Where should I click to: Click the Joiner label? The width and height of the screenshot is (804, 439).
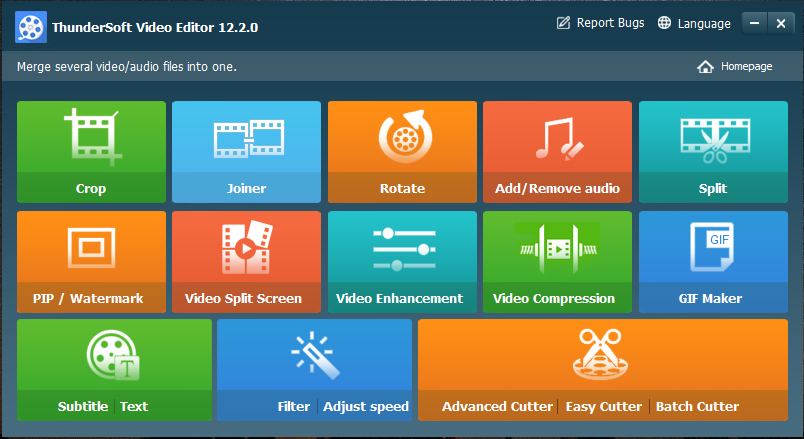(x=246, y=188)
